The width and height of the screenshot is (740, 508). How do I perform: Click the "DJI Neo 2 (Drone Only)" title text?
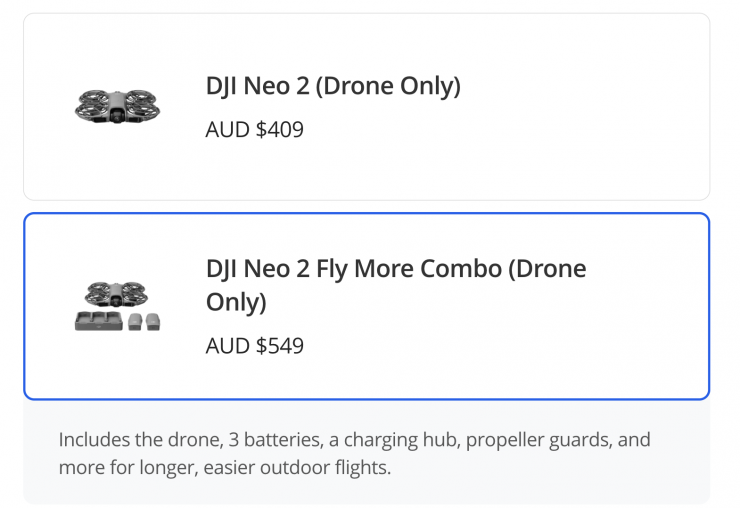(x=333, y=87)
